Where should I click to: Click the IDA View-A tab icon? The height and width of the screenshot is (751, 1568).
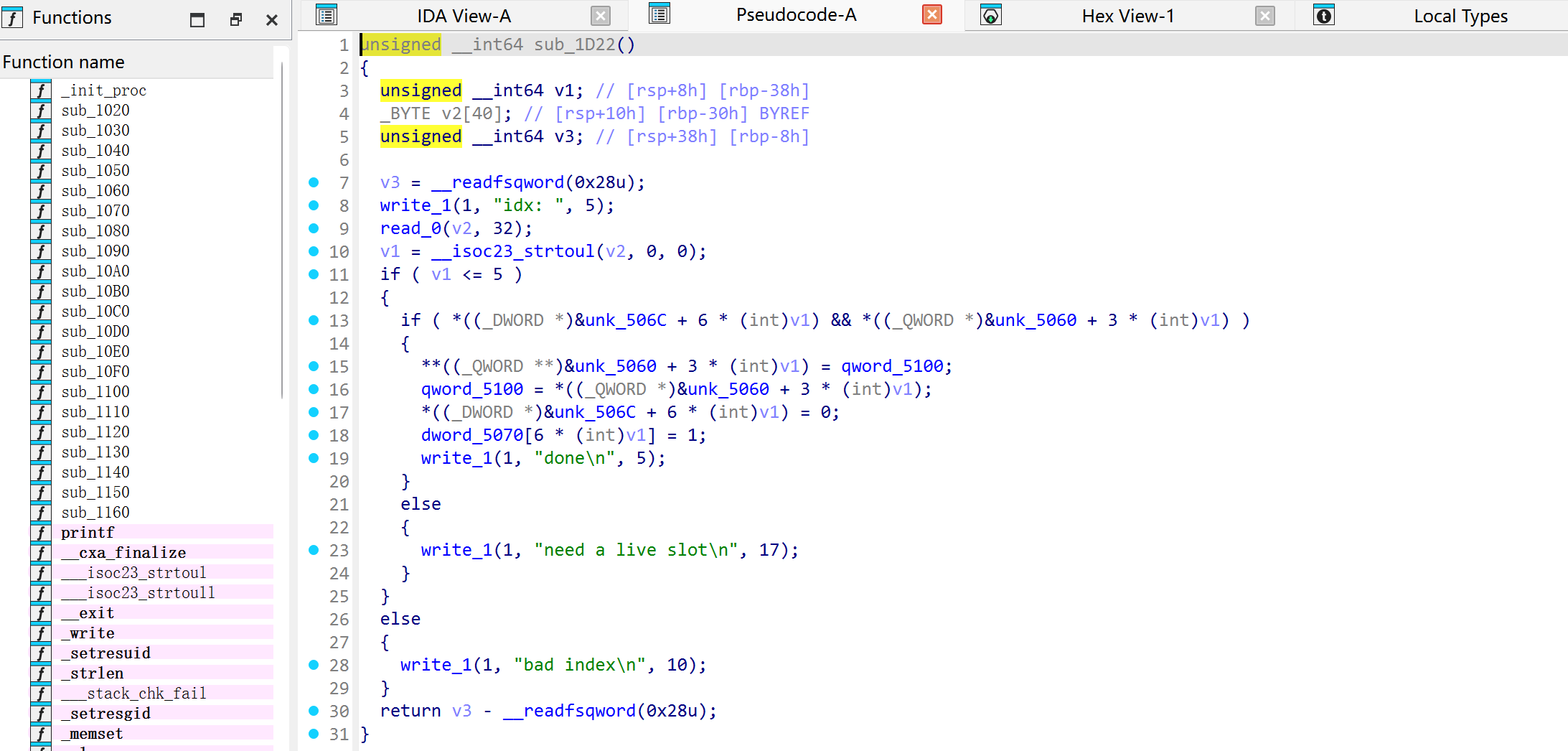coord(327,15)
